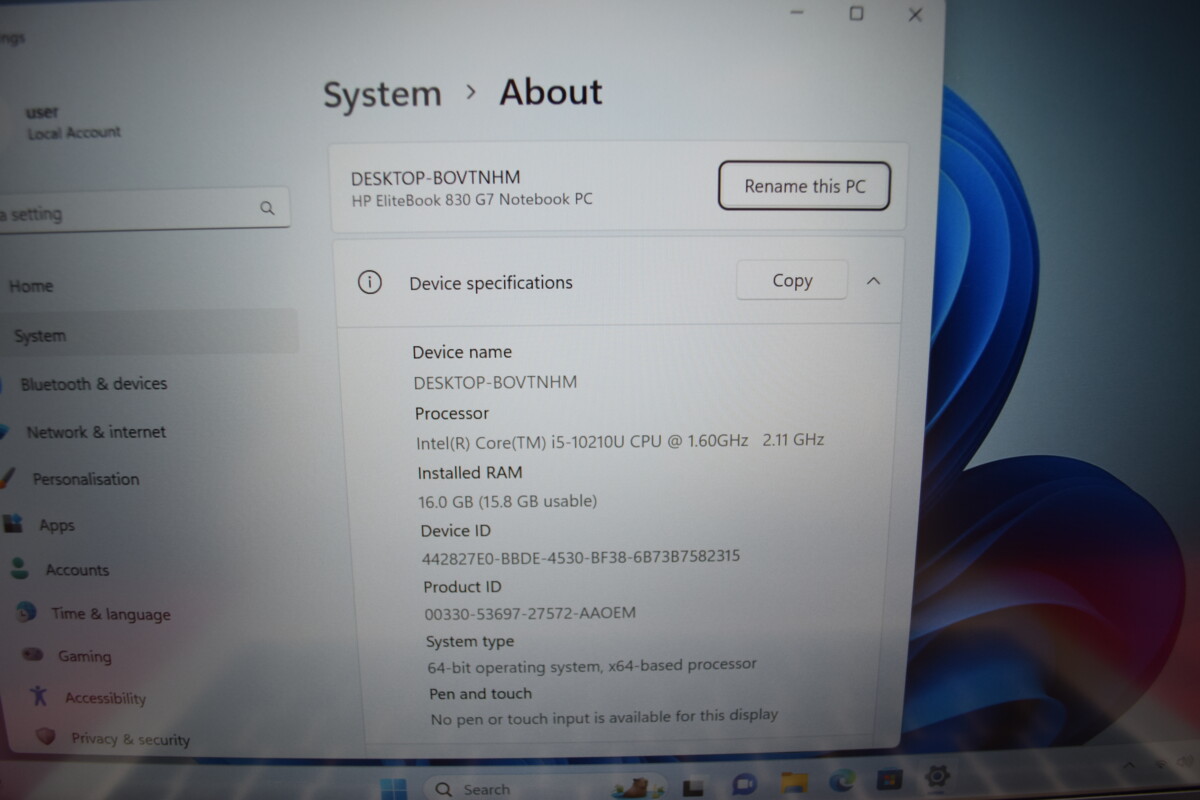
Task: Launch Microsoft Edge from the taskbar
Action: 842,780
